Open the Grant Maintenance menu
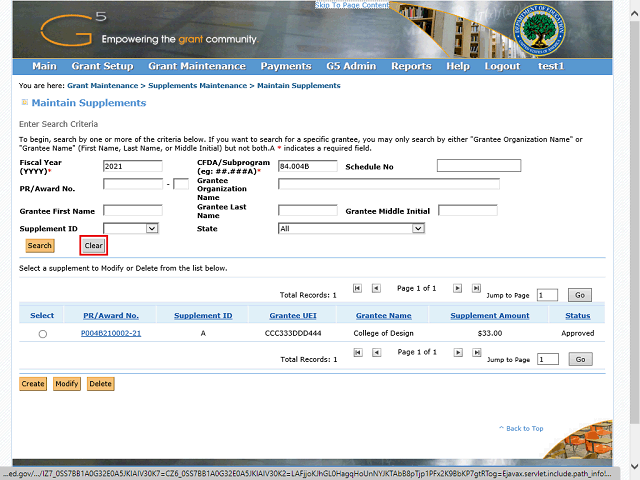The image size is (640, 480). [196, 66]
